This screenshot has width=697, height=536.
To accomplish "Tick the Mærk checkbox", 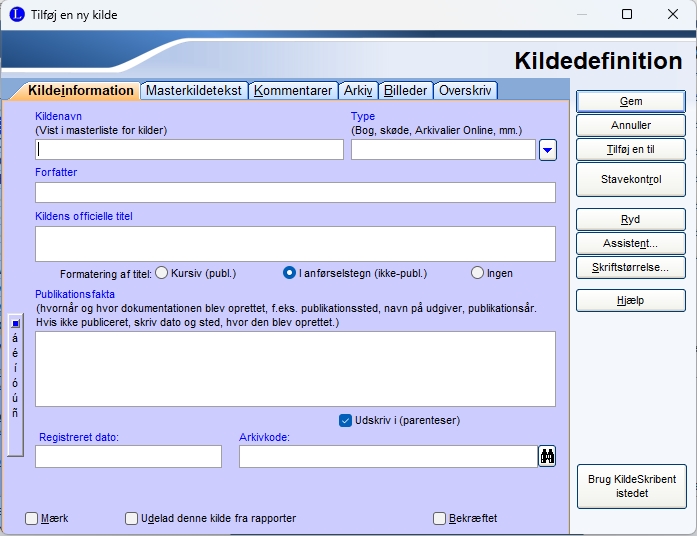I will (x=32, y=518).
